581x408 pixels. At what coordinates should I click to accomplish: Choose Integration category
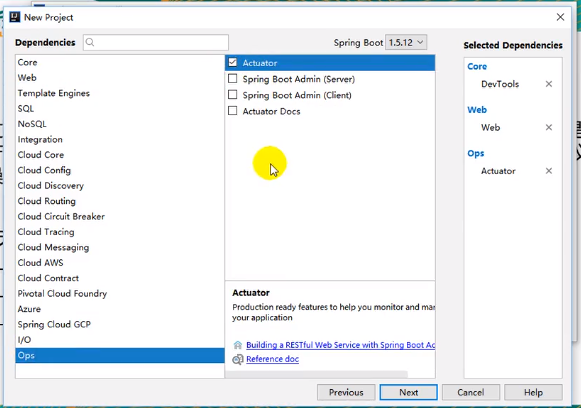pyautogui.click(x=120, y=139)
